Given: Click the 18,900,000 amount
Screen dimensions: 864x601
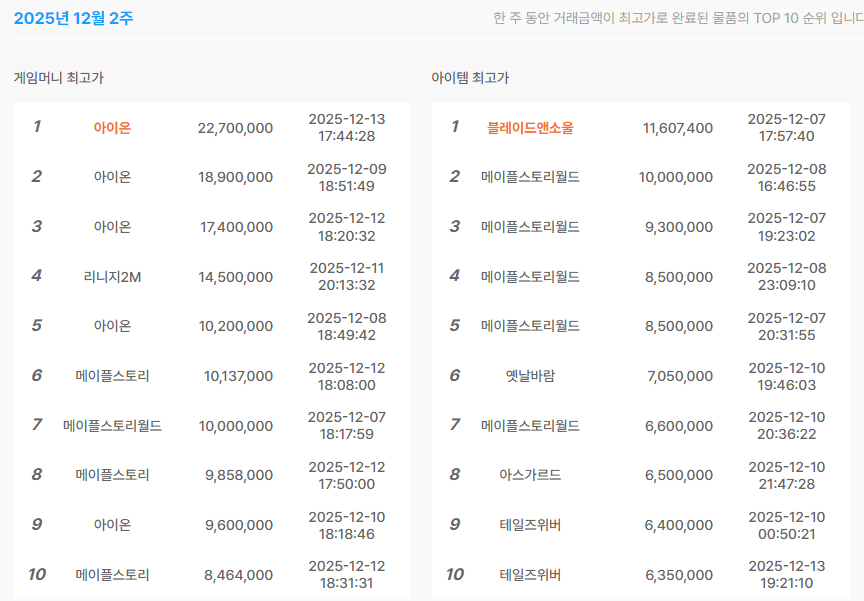Looking at the screenshot, I should (235, 177).
